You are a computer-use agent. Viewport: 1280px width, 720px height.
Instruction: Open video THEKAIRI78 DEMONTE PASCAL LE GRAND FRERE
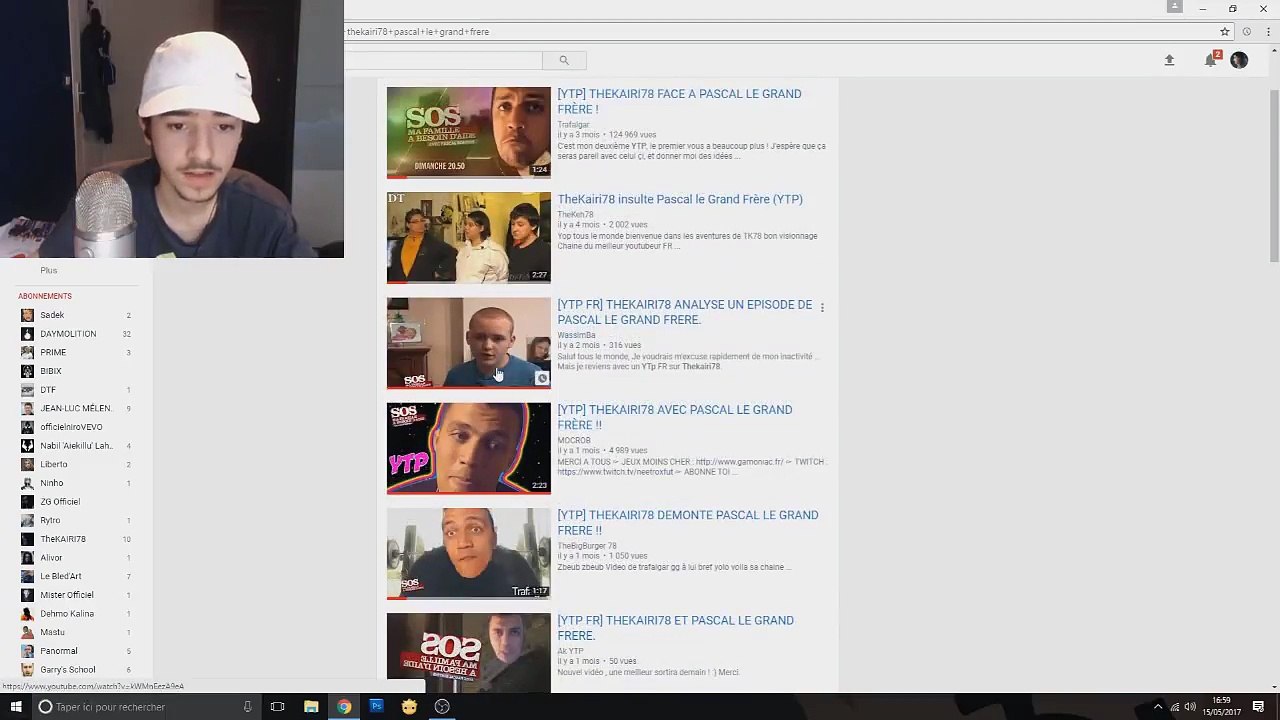coord(688,522)
